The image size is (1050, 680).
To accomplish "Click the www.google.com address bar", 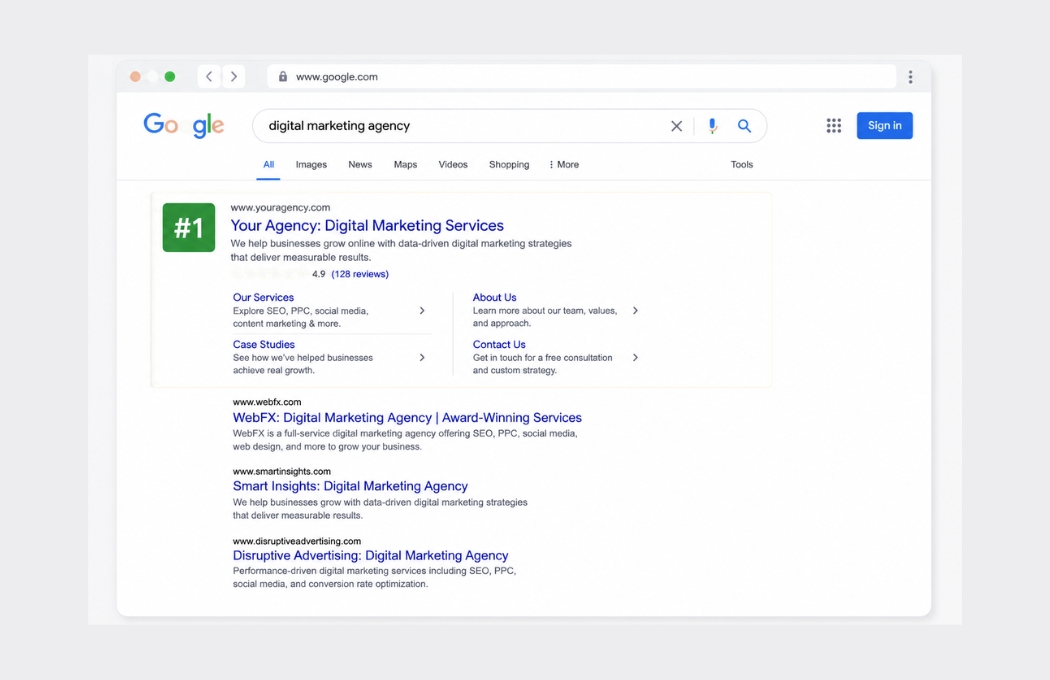I will coord(581,76).
